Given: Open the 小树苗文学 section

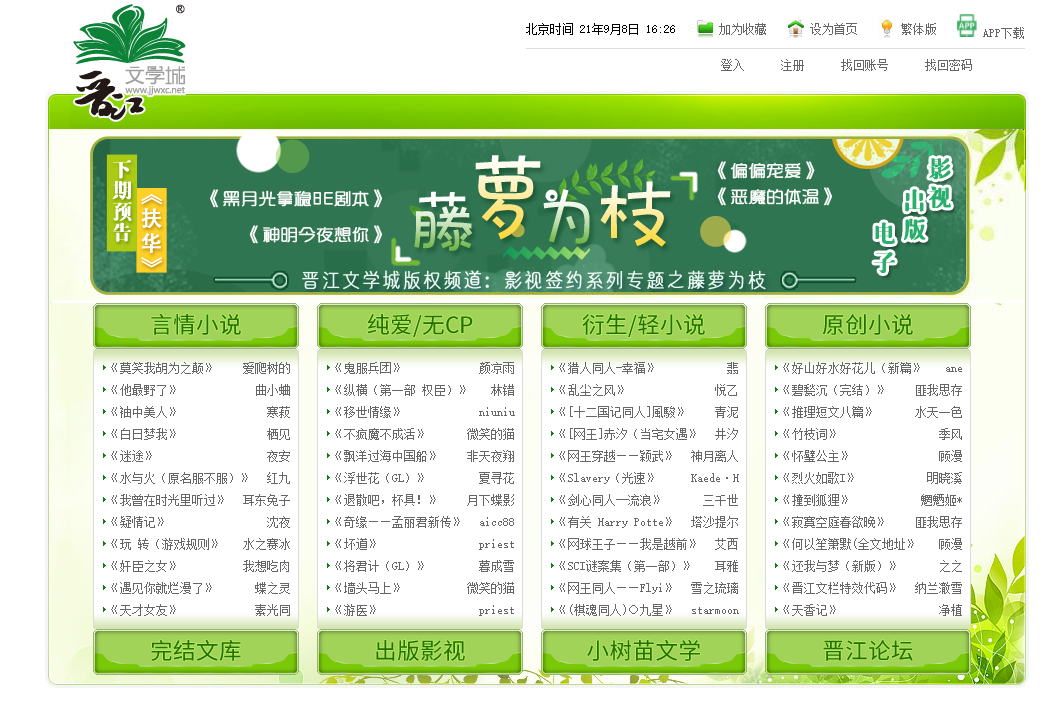Looking at the screenshot, I should (x=644, y=651).
